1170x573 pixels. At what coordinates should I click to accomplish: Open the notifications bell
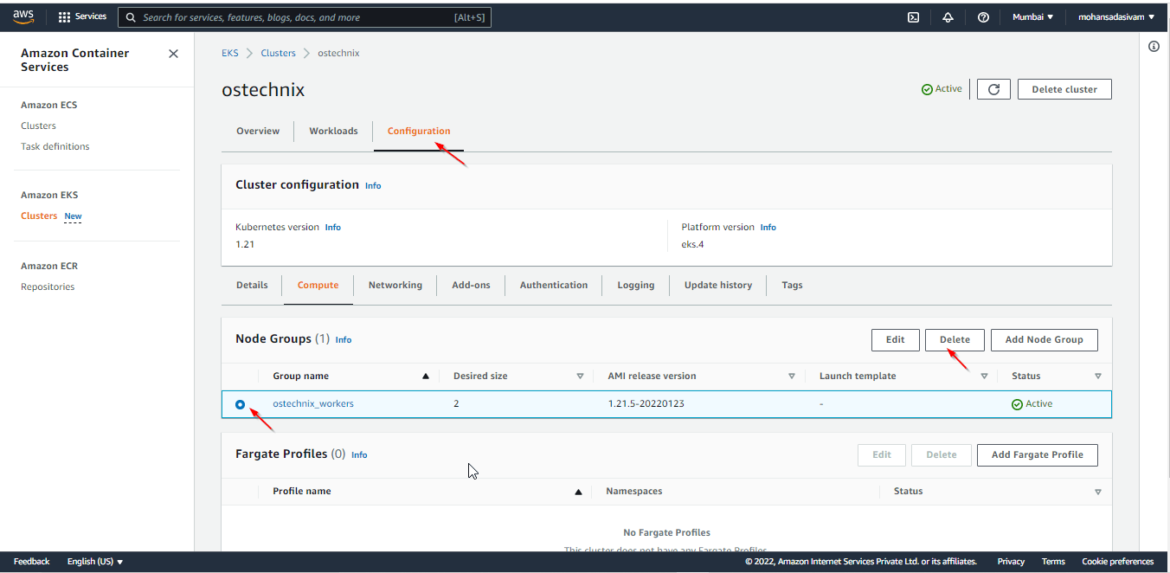pyautogui.click(x=948, y=17)
